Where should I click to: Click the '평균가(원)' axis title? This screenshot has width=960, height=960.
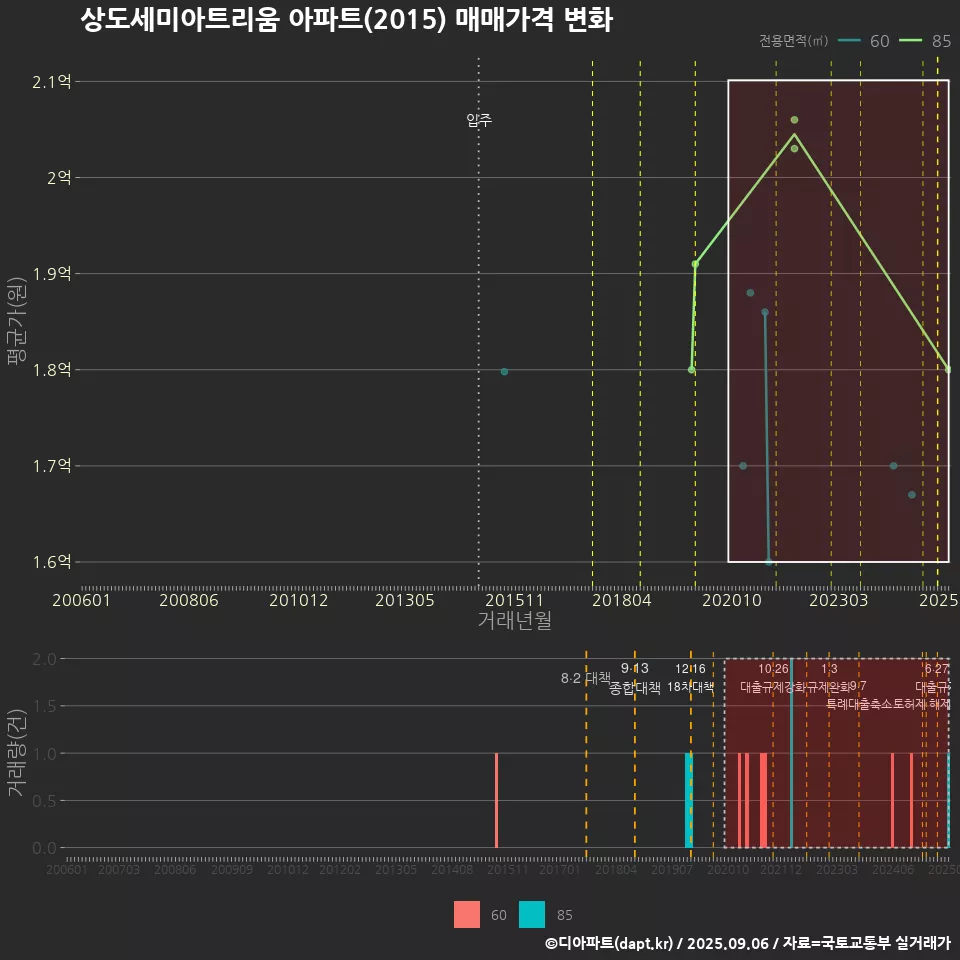[17, 321]
